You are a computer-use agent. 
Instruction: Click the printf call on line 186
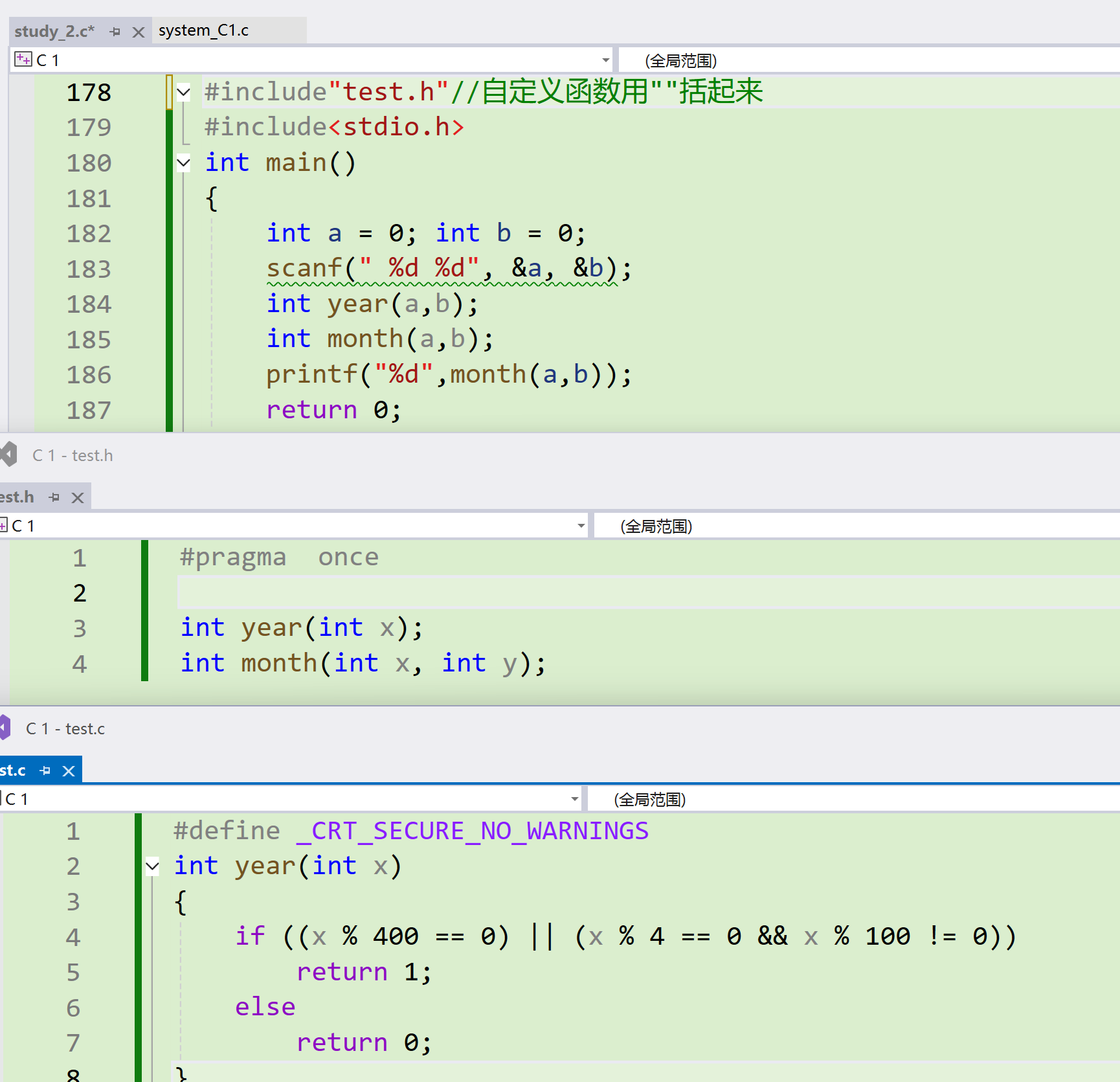[449, 374]
